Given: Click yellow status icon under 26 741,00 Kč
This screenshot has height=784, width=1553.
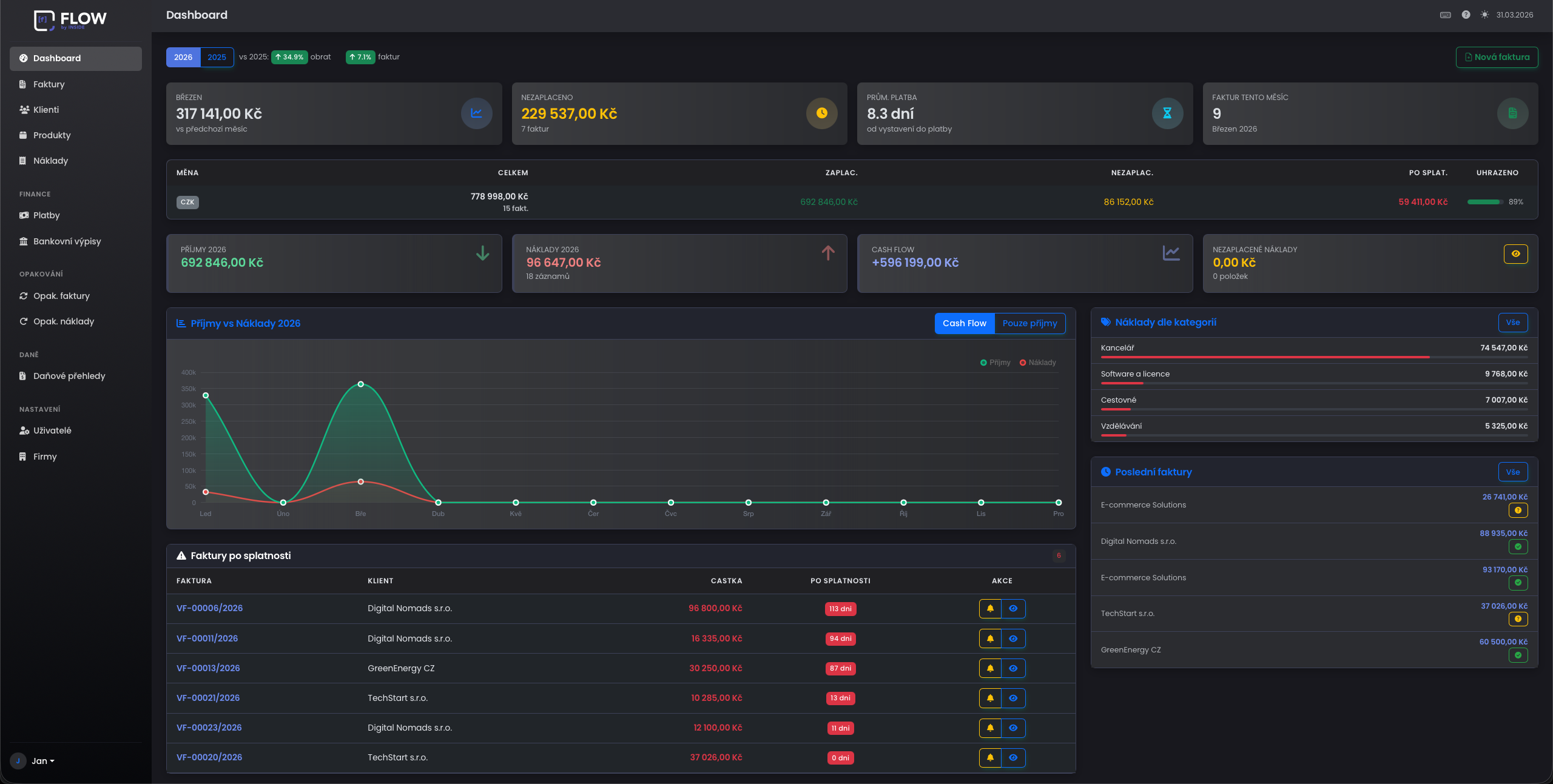Looking at the screenshot, I should 1518,511.
